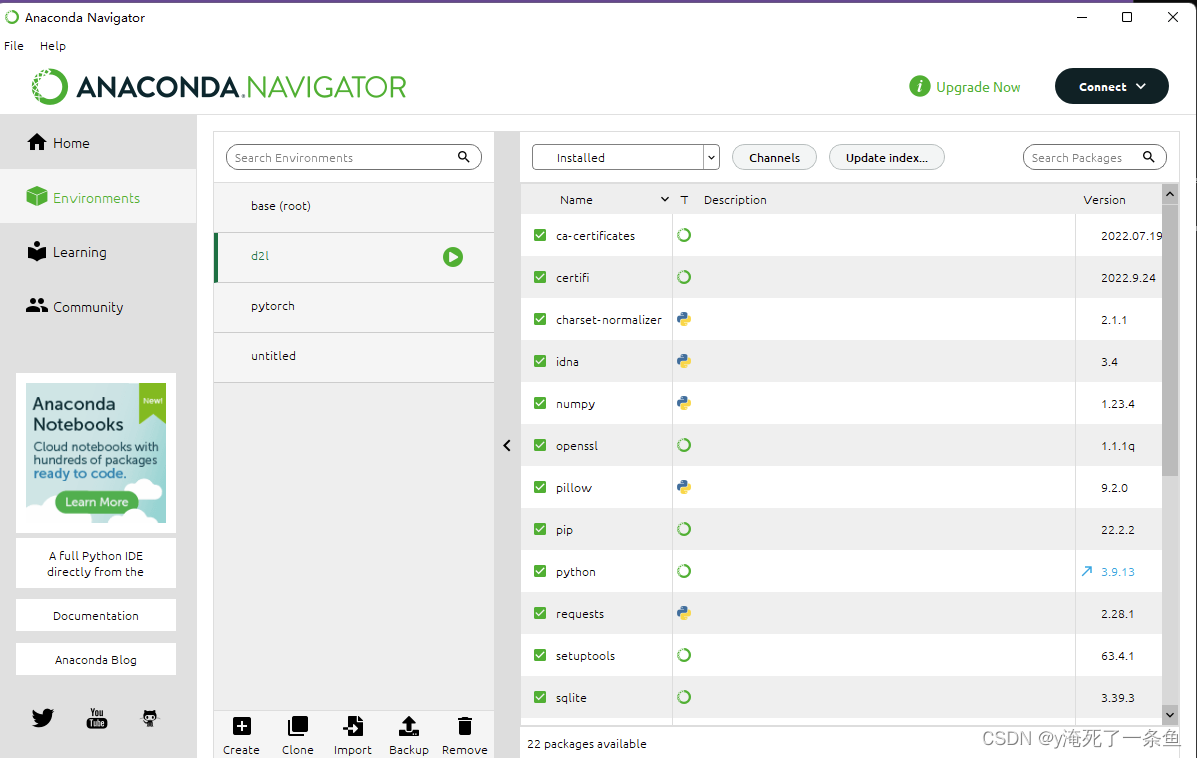Image resolution: width=1197 pixels, height=758 pixels.
Task: Click the Version column header
Action: (x=1104, y=199)
